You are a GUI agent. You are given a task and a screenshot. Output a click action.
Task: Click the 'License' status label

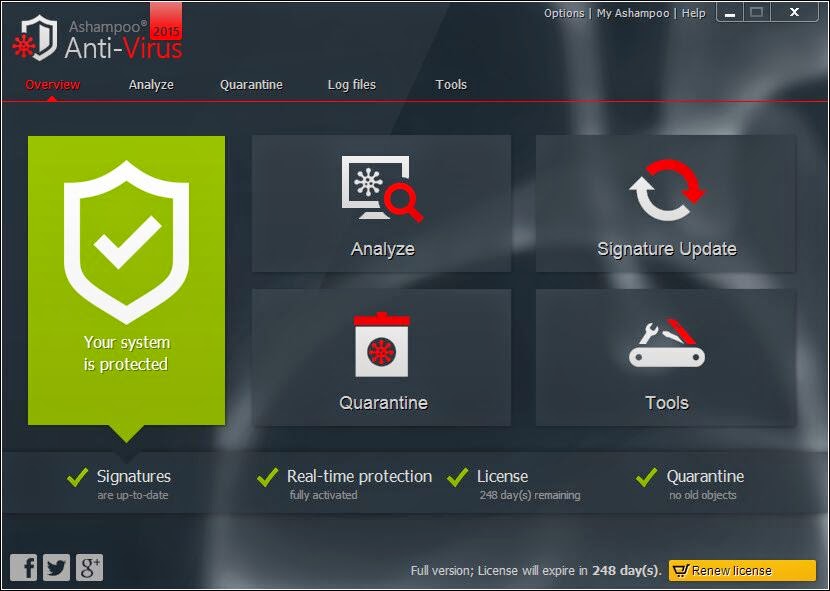click(x=502, y=476)
